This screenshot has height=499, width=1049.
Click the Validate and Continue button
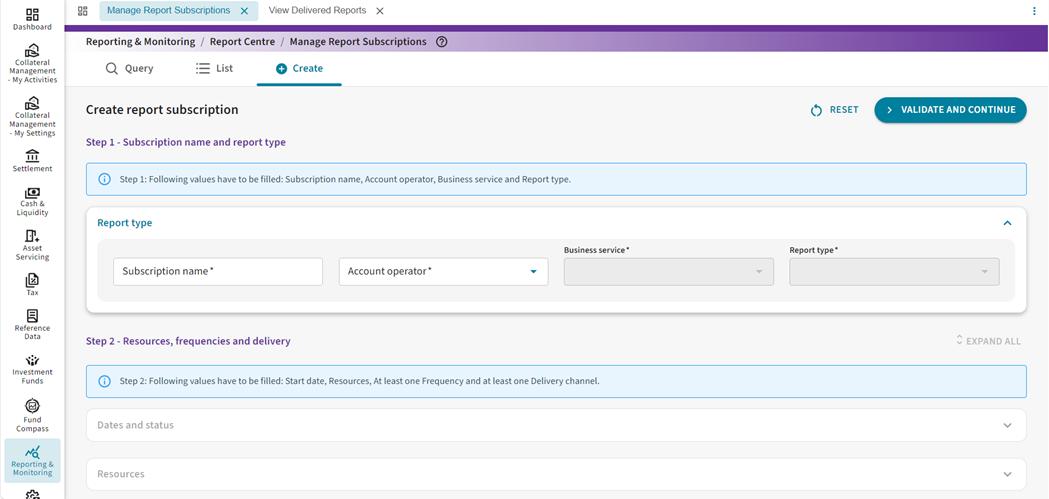point(950,110)
